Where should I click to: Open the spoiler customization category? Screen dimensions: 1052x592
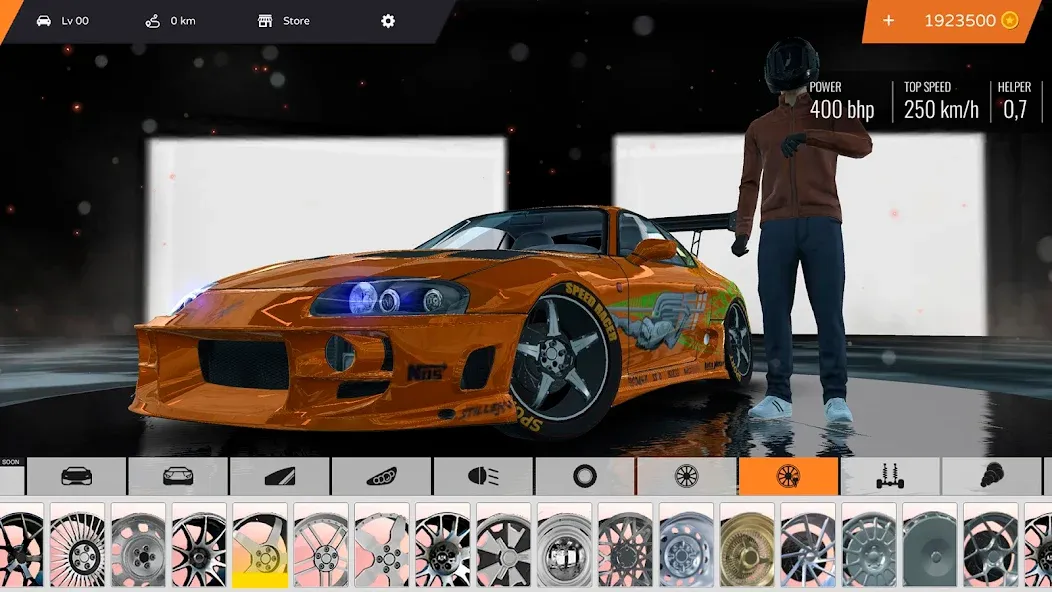[279, 478]
